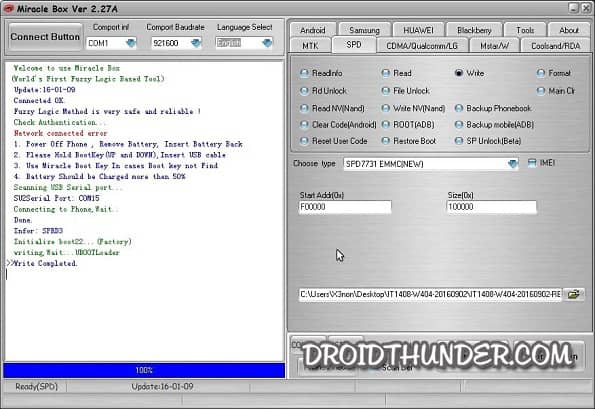Switch to the CDMA/Qualcomm/LG tab

(422, 46)
